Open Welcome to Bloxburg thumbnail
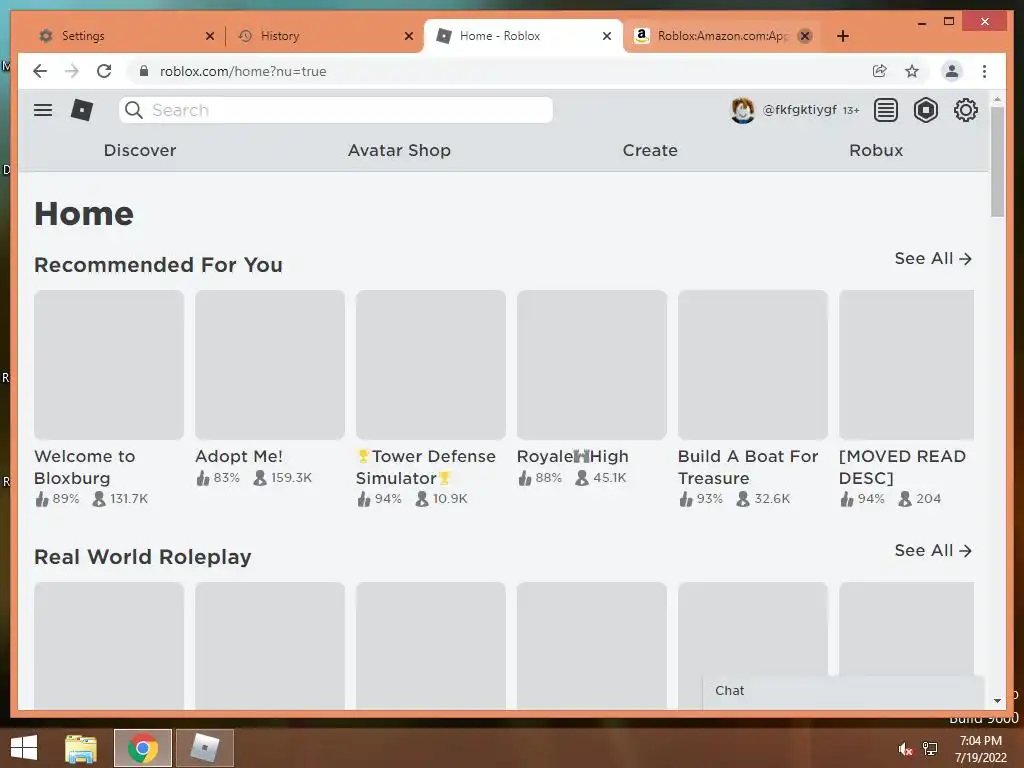 click(109, 364)
